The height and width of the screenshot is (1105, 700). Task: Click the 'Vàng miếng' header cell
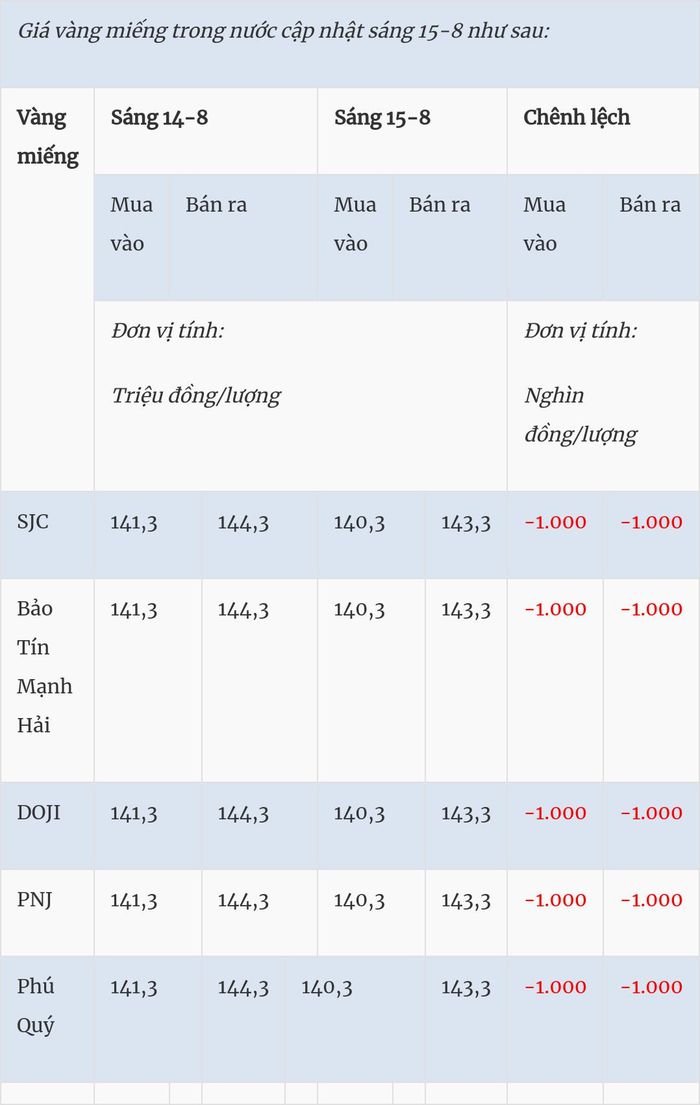(x=47, y=137)
